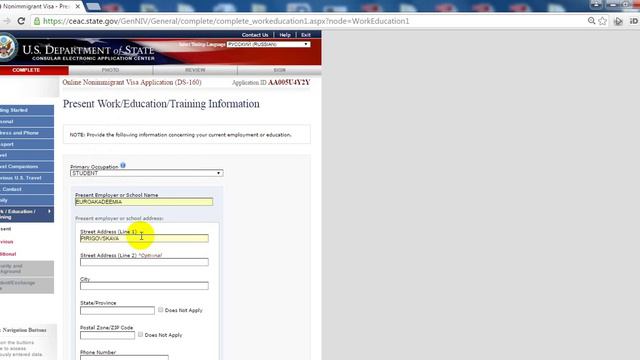The image size is (640, 360).
Task: Open U.S. Contact sidebar section
Action: coord(27,189)
